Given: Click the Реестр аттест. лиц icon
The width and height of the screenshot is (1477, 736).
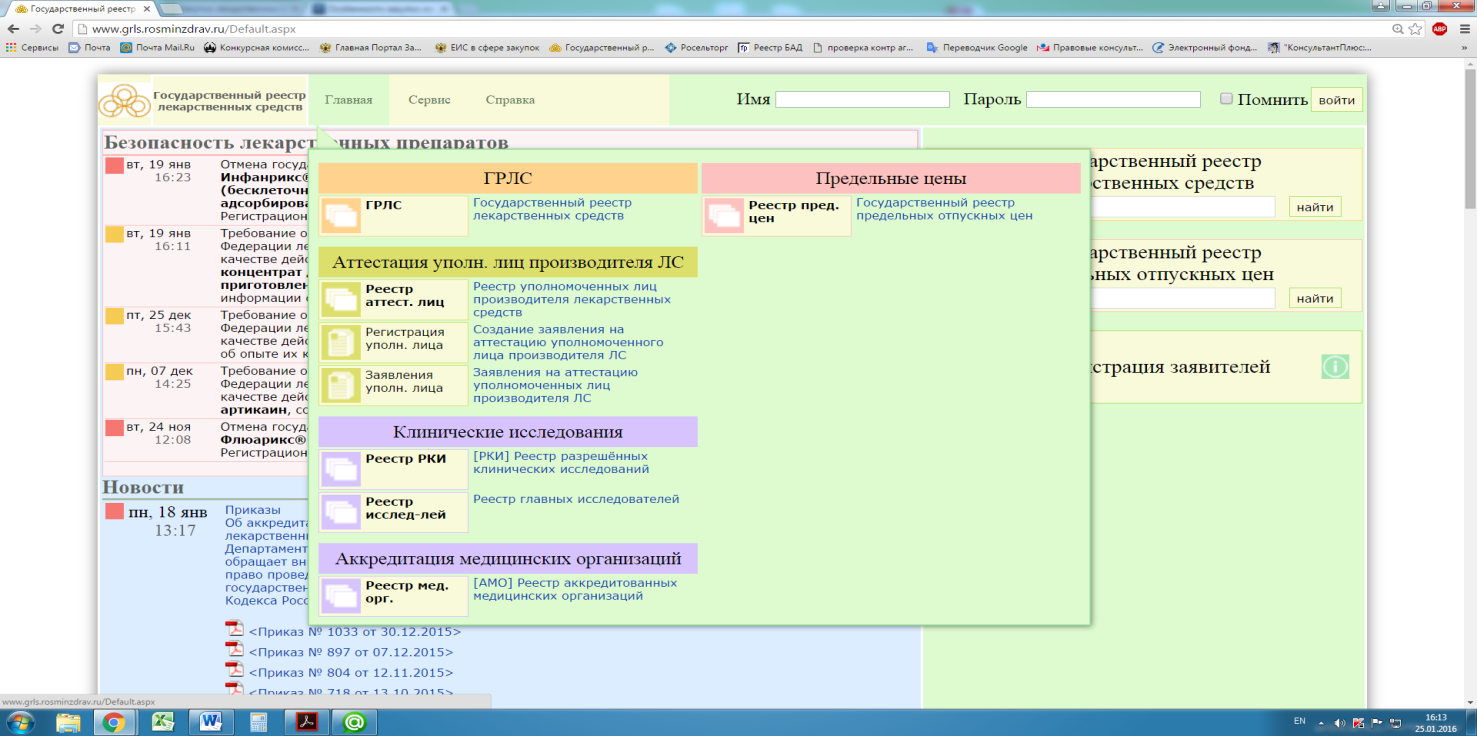Looking at the screenshot, I should point(340,299).
